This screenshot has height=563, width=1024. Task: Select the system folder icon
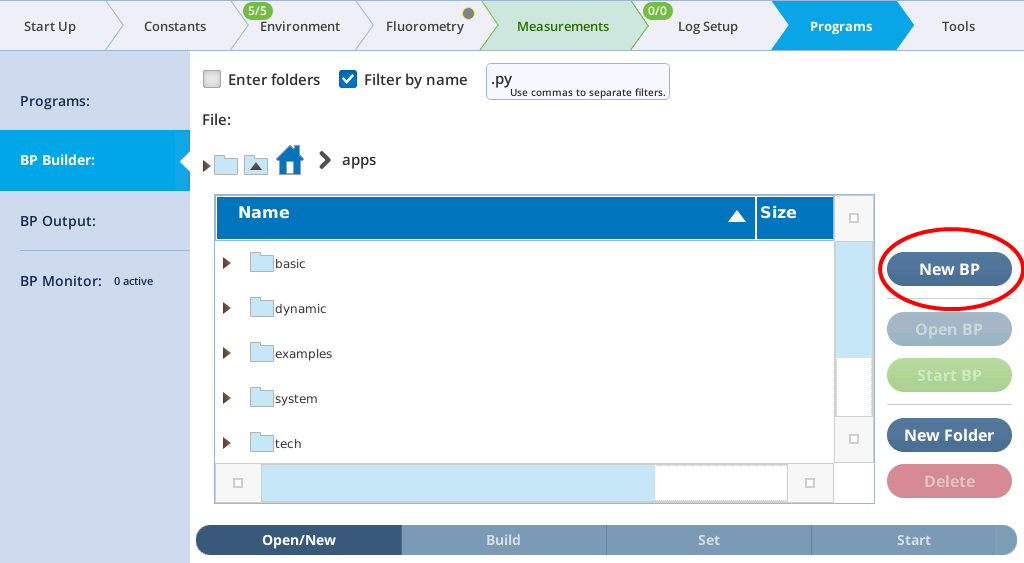262,398
